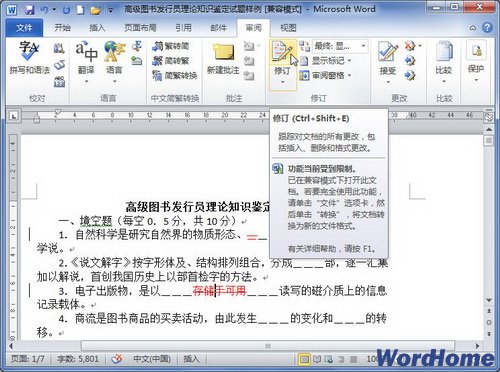Screen dimensions: 500x372
Task: Collapse the ribbon with the caret icon
Action: pos(473,28)
